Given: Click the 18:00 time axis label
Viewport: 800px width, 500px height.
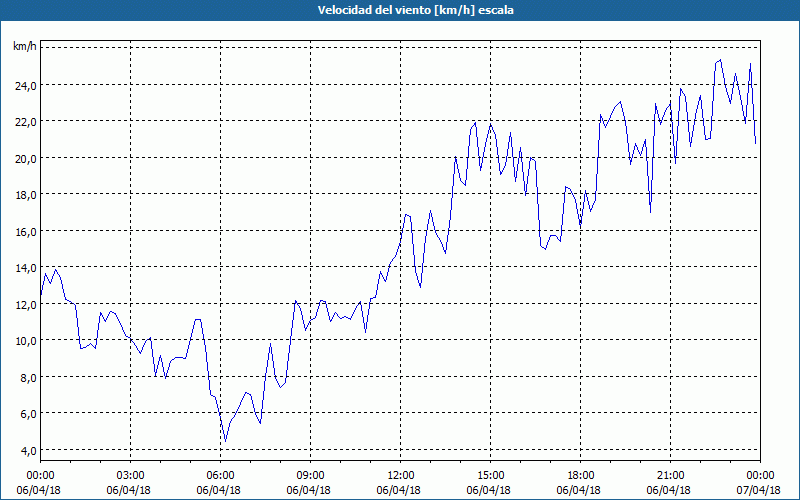Looking at the screenshot, I should [x=581, y=476].
